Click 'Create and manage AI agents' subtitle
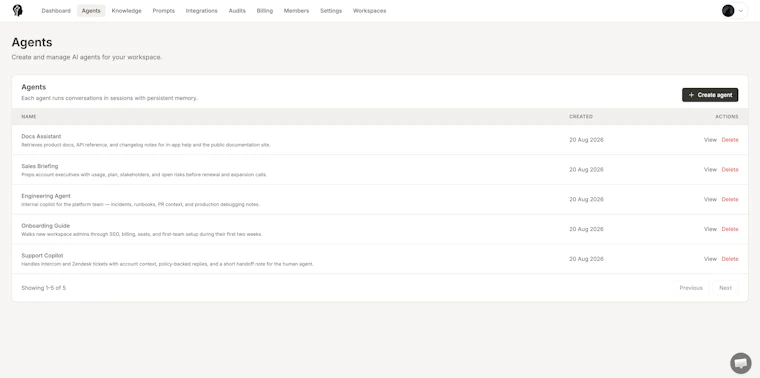The image size is (760, 378). coord(87,57)
